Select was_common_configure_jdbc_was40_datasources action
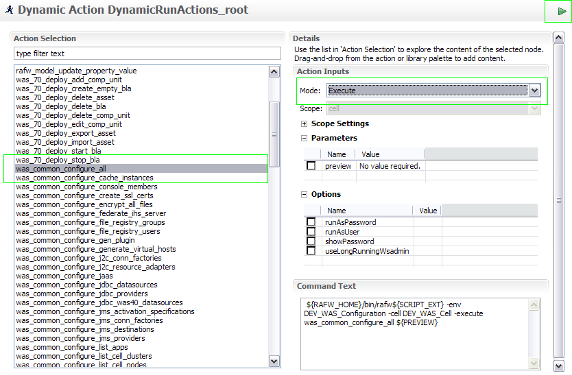The width and height of the screenshot is (572, 375). pos(99,303)
